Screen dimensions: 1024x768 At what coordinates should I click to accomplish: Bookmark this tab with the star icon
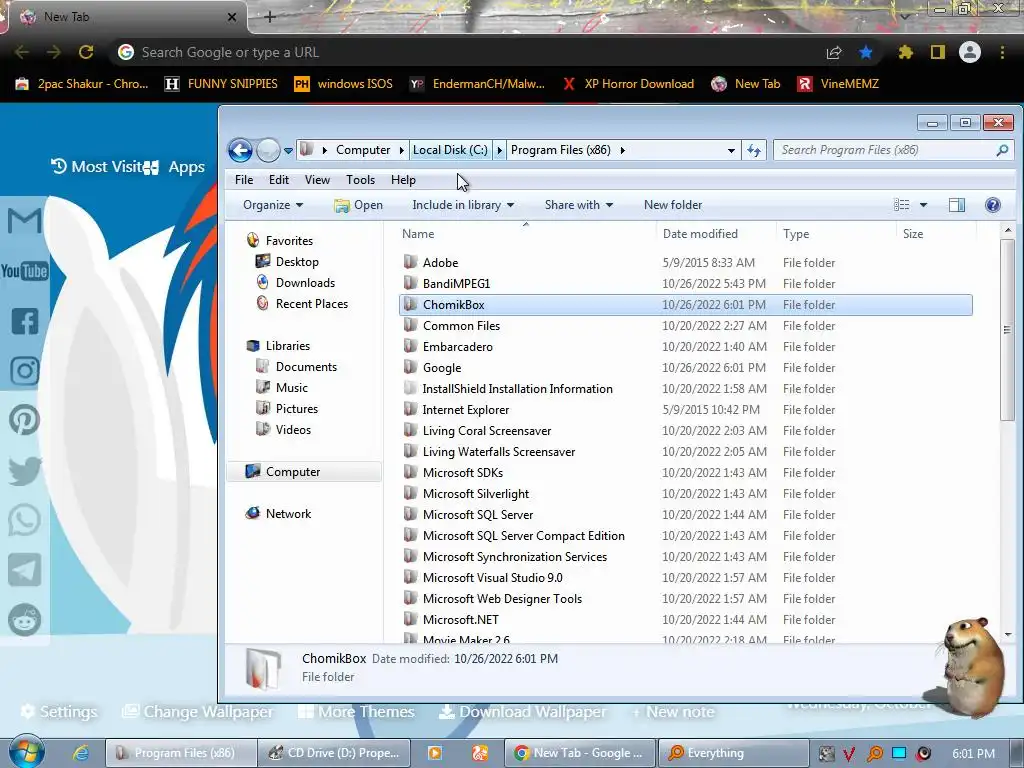866,52
